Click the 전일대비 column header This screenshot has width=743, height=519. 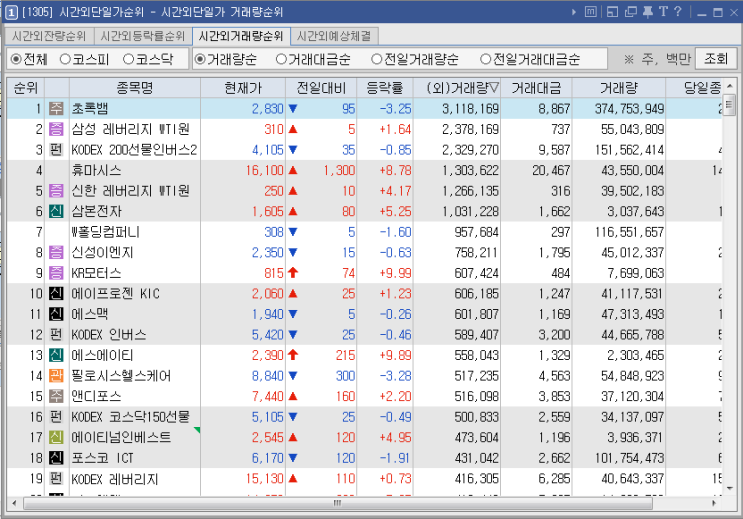click(x=321, y=88)
